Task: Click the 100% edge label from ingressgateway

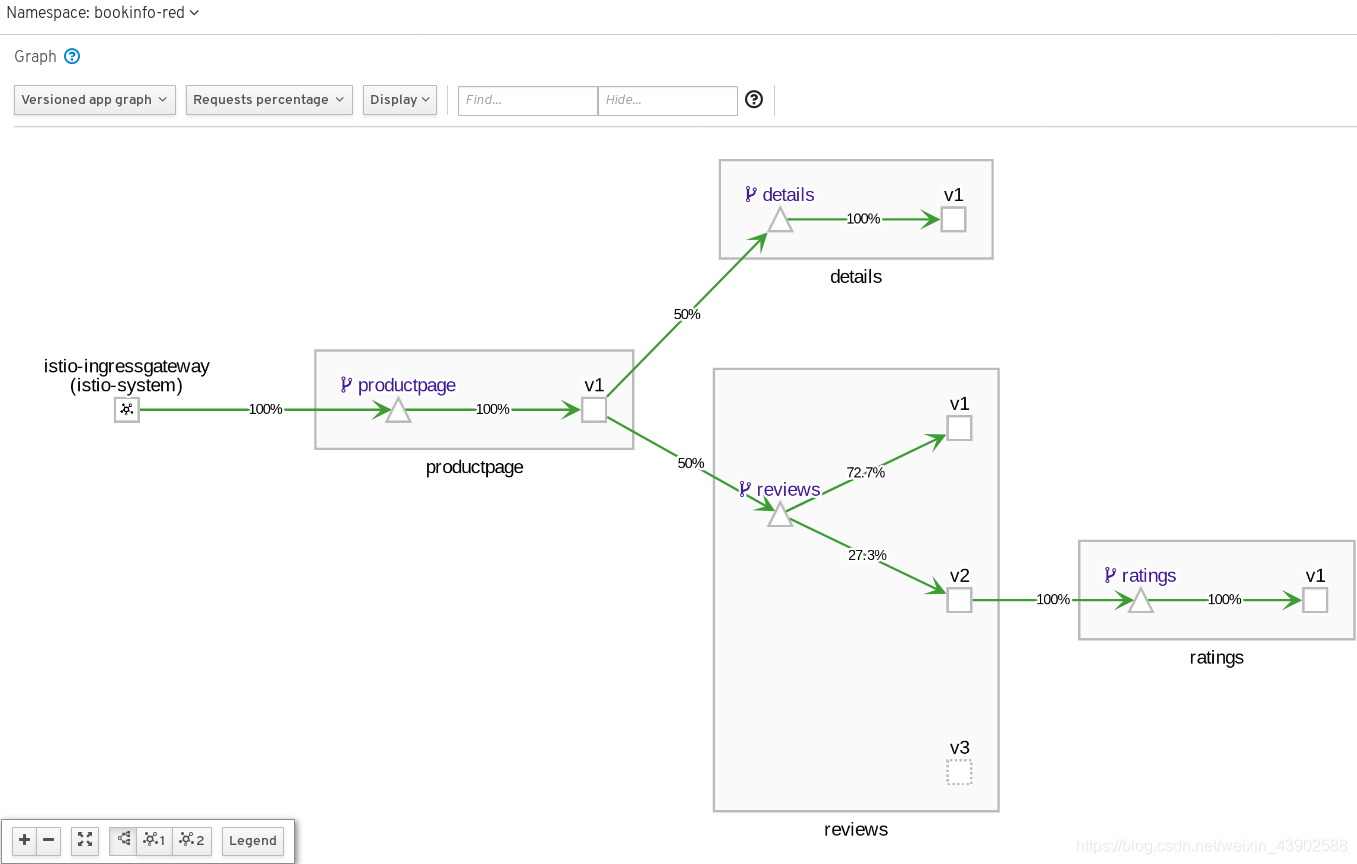Action: point(266,409)
